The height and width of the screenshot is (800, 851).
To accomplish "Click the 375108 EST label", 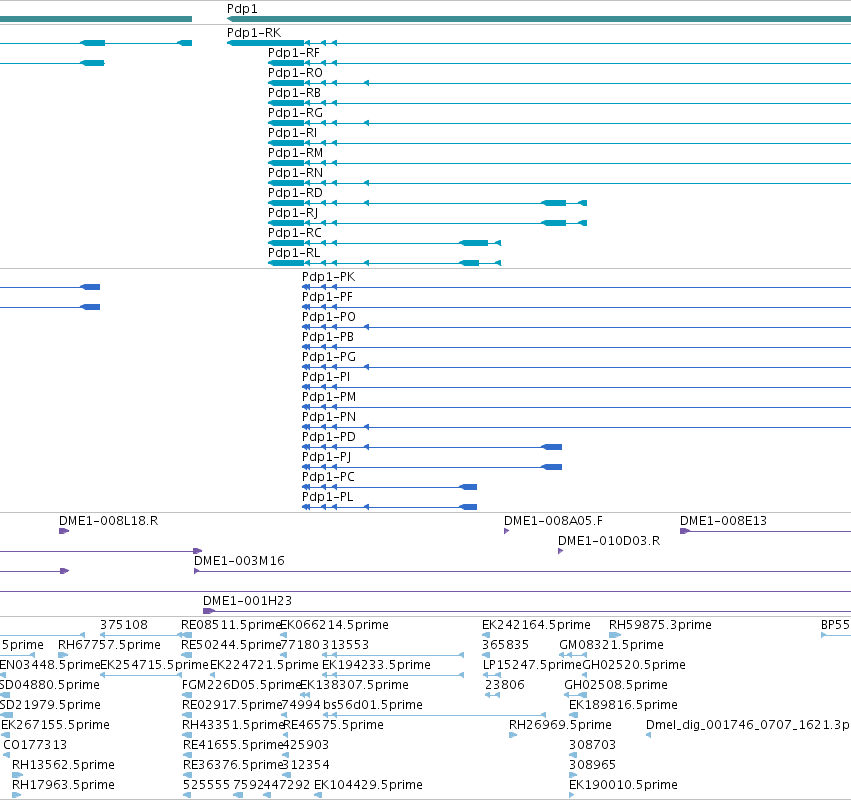I will [x=124, y=625].
